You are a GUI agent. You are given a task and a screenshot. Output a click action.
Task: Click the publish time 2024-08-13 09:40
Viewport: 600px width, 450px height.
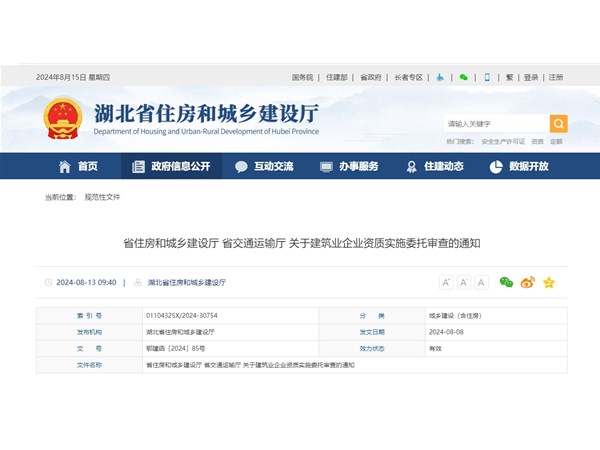point(86,282)
